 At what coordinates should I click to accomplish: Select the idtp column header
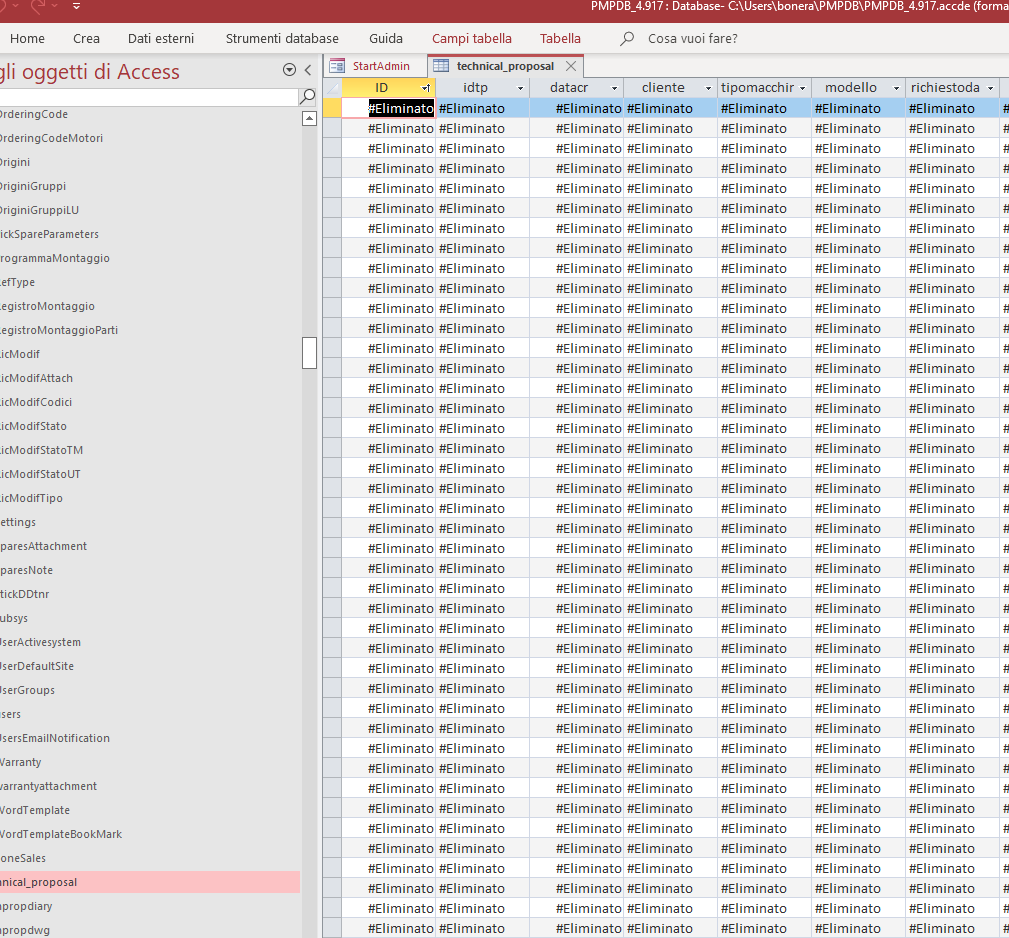pyautogui.click(x=476, y=87)
